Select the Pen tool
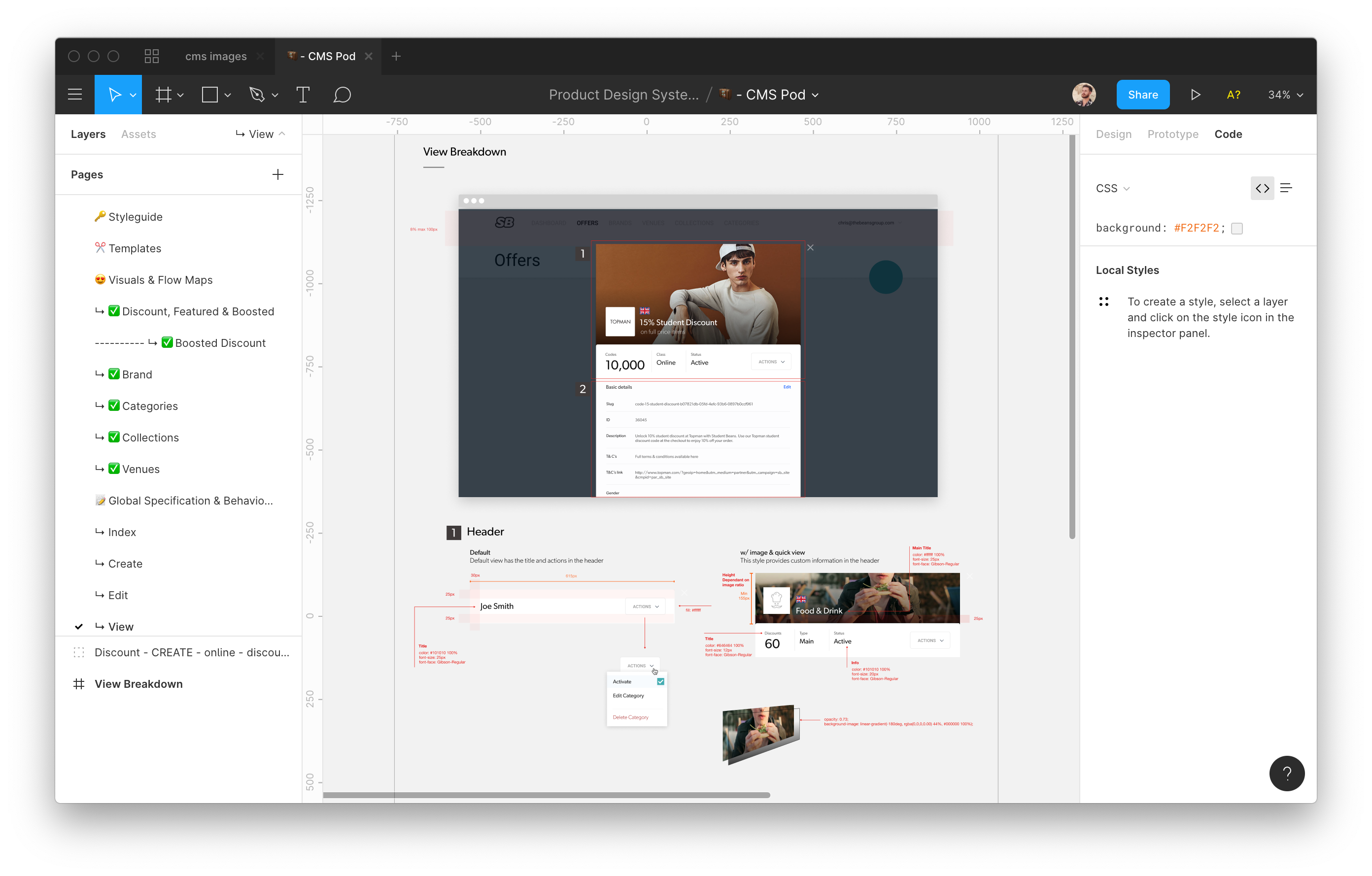Image resolution: width=1372 pixels, height=876 pixels. [x=257, y=95]
